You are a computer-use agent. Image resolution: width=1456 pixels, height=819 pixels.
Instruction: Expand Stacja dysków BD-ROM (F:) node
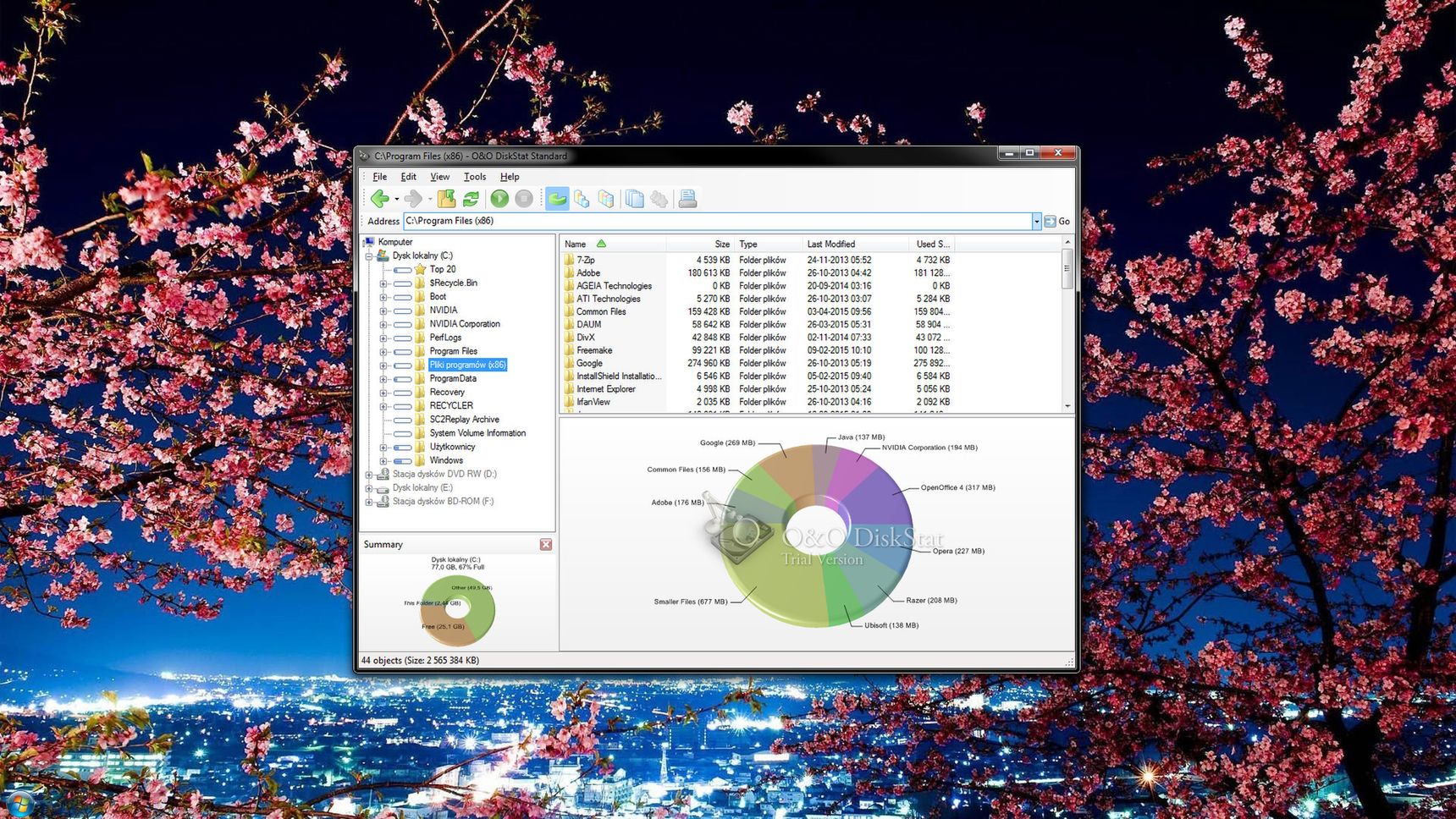click(x=369, y=502)
